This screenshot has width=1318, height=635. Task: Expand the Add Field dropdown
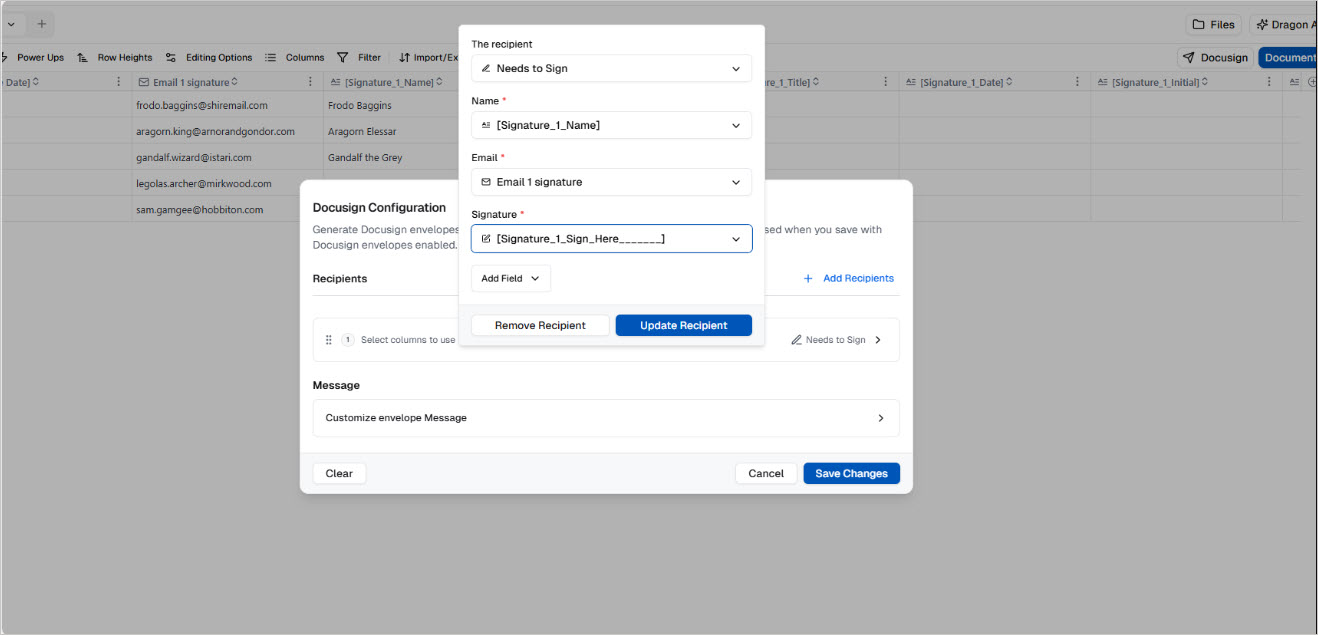[510, 278]
